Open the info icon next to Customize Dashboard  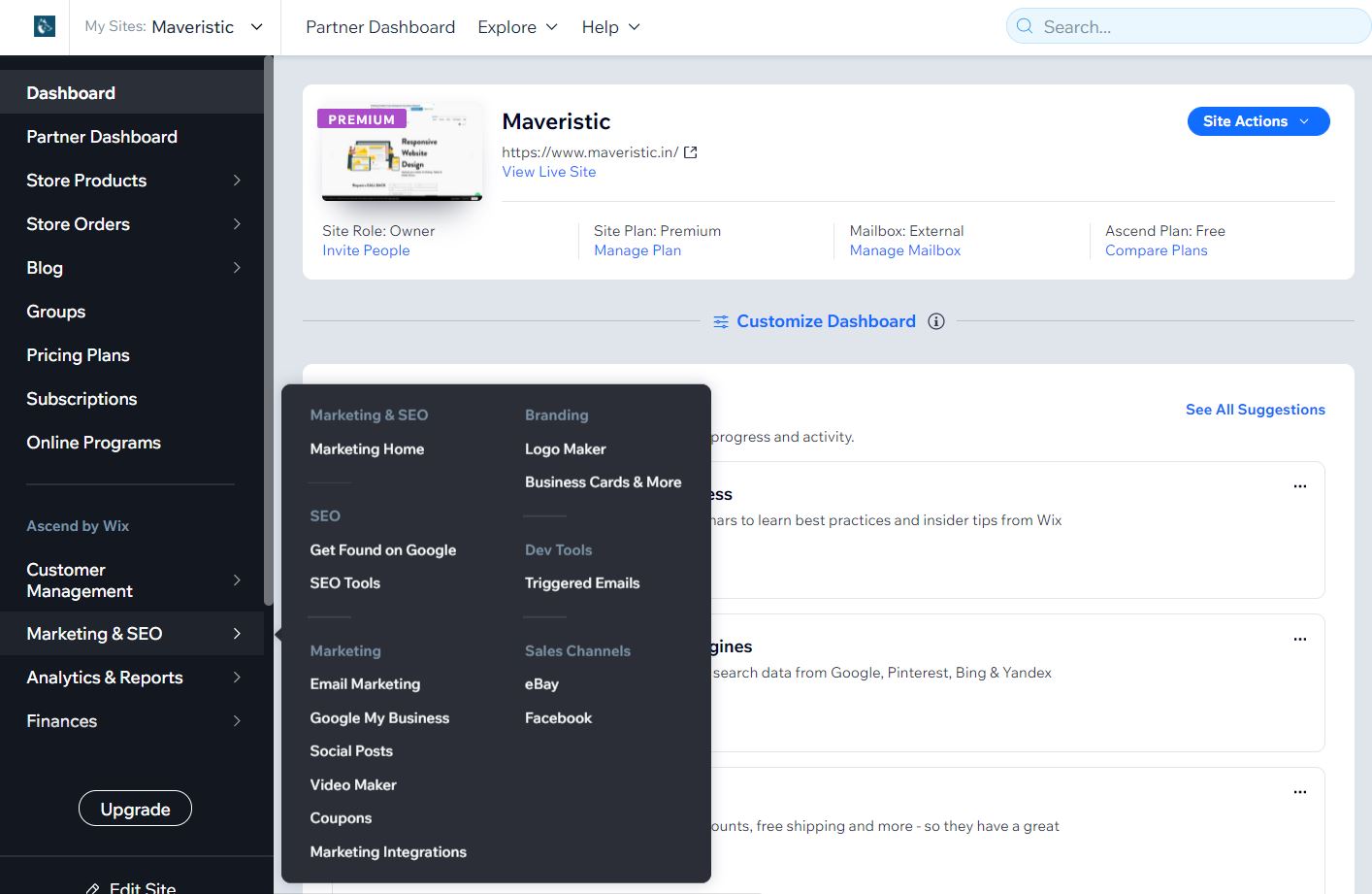936,321
